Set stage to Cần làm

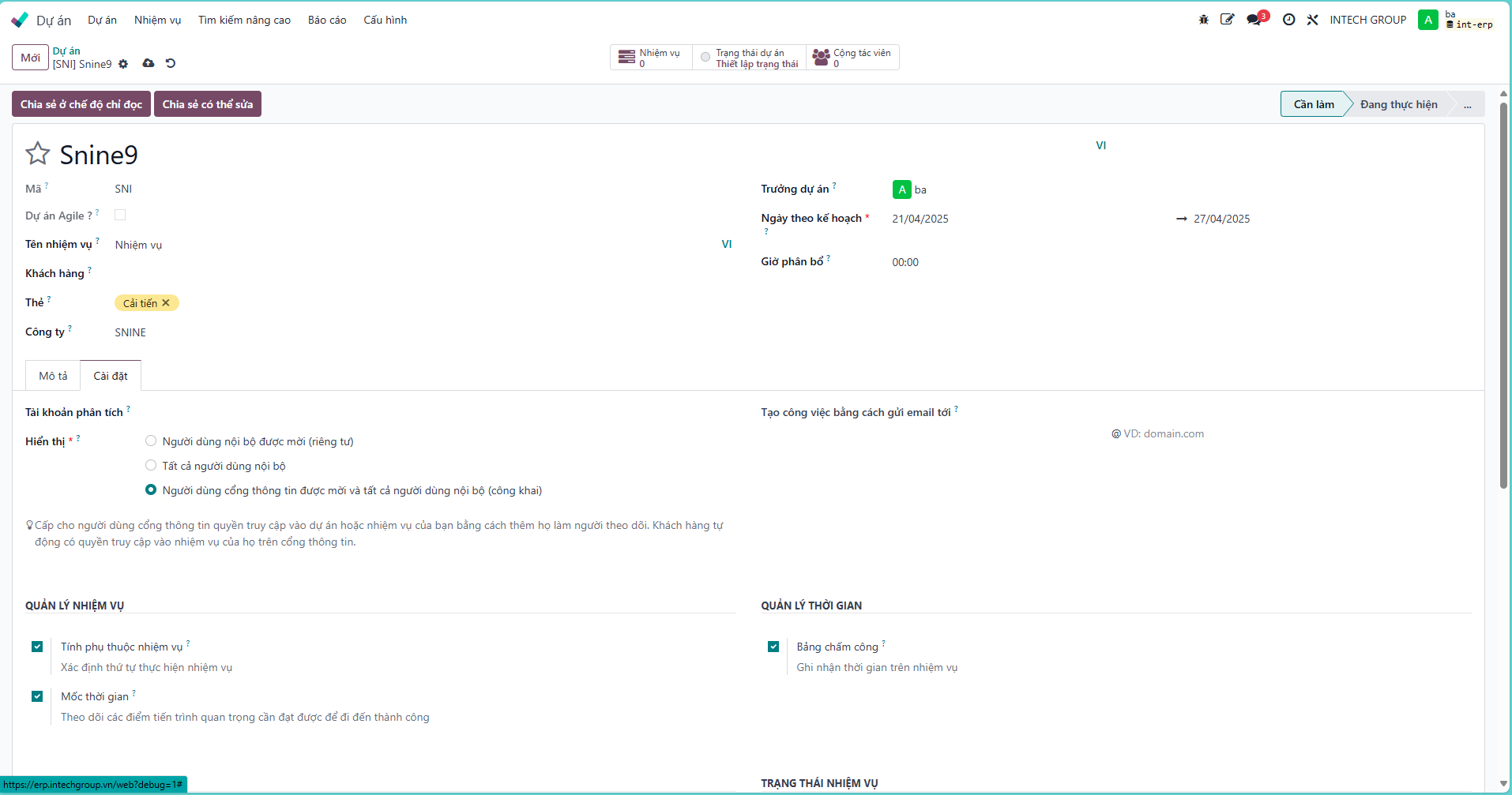[x=1313, y=104]
